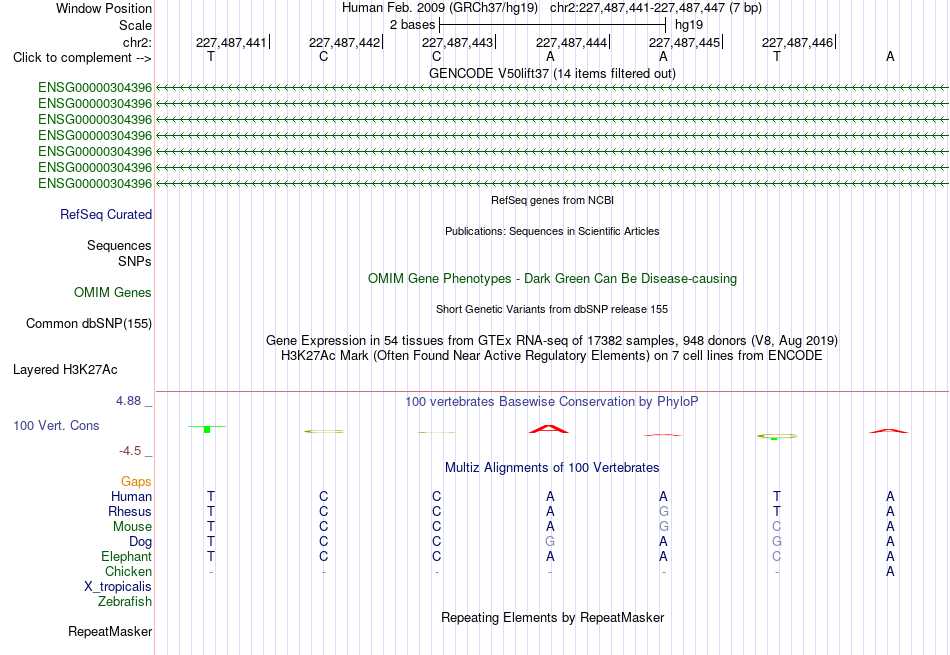This screenshot has width=950, height=655.
Task: Open 'RefSeq genes from NCBI' track title
Action: [552, 200]
